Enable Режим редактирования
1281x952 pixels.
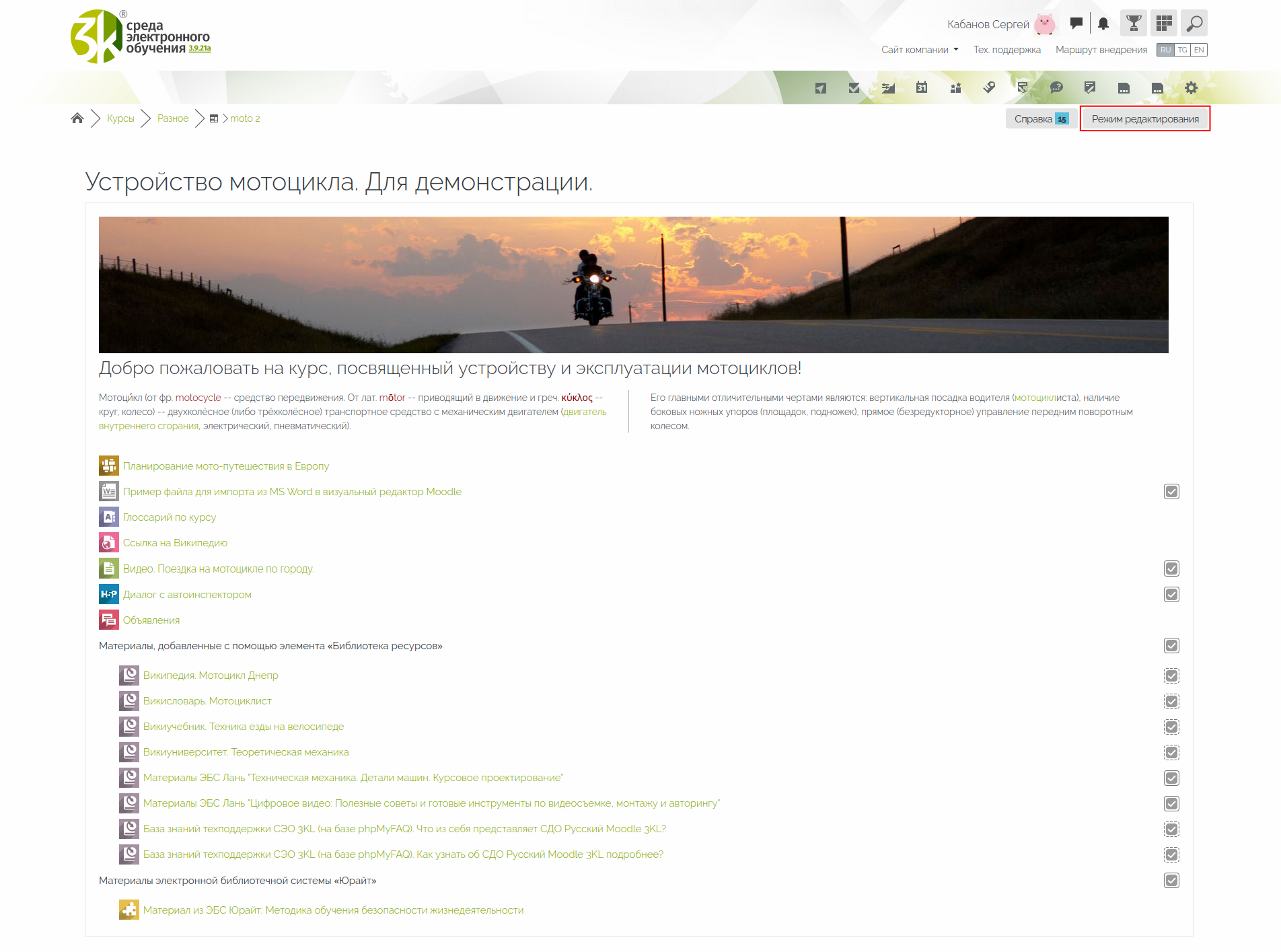coord(1145,119)
